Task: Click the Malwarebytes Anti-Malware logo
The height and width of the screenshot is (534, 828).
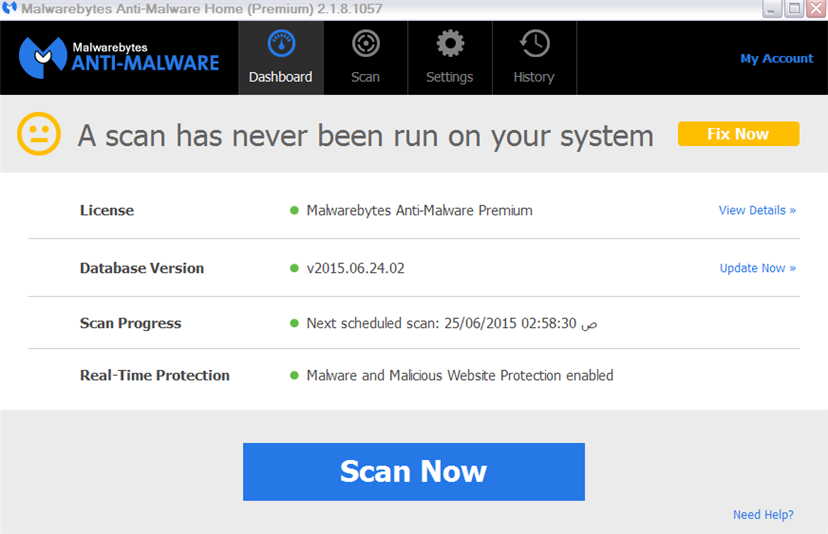Action: pyautogui.click(x=120, y=57)
